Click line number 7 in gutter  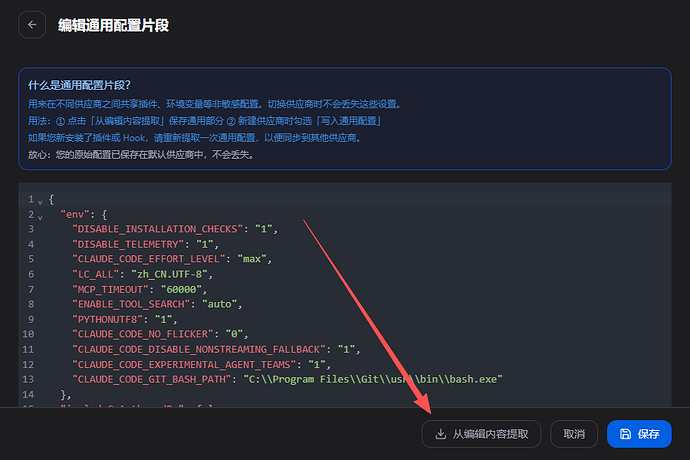(31, 289)
